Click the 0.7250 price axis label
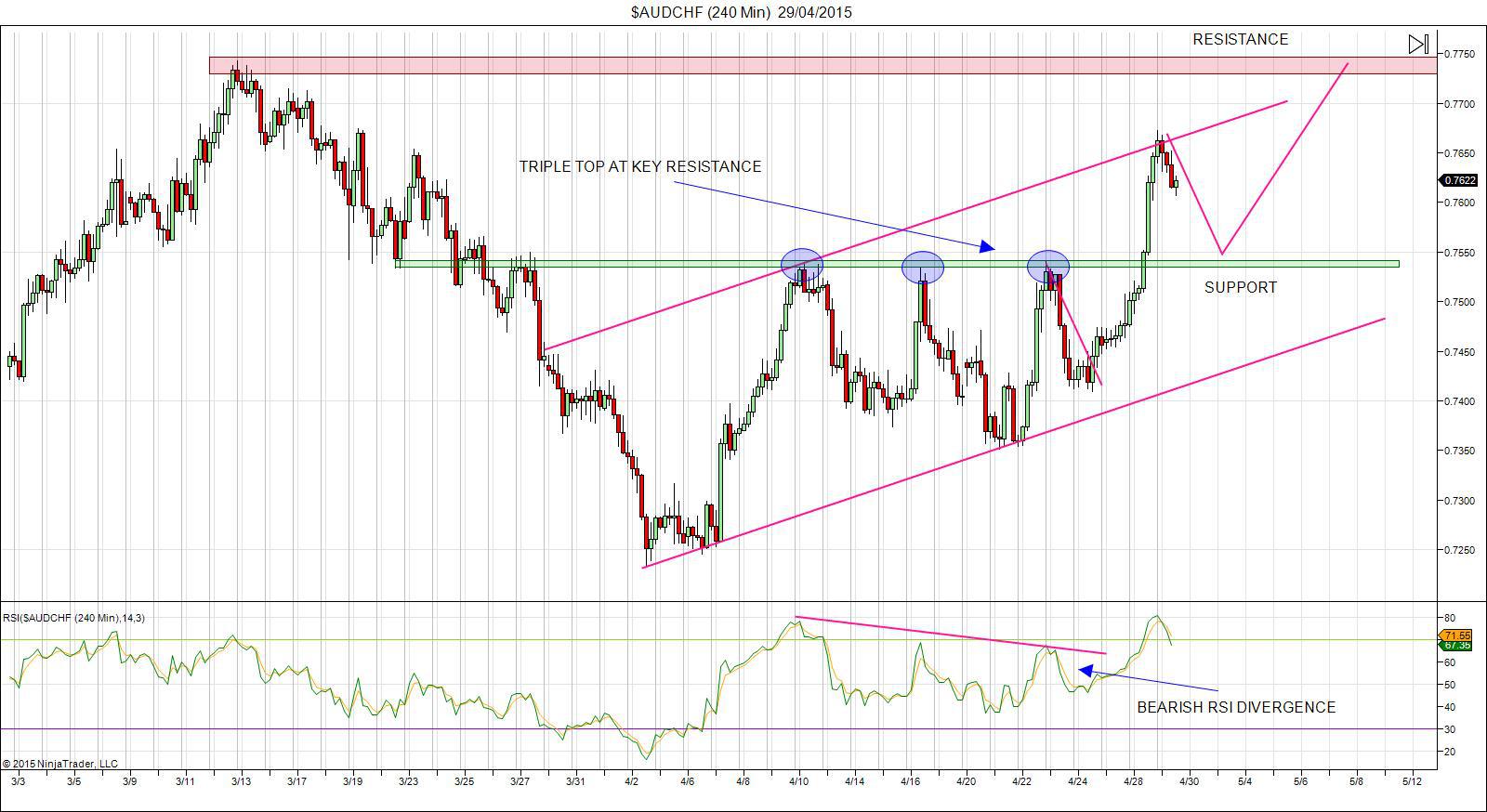 pos(1459,550)
